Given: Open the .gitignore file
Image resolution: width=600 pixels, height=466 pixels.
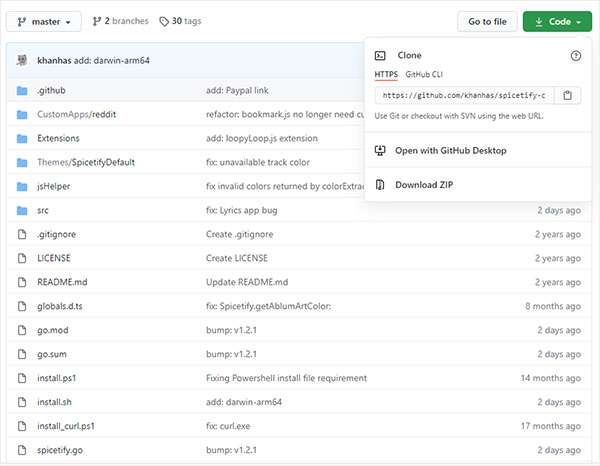Looking at the screenshot, I should [56, 234].
